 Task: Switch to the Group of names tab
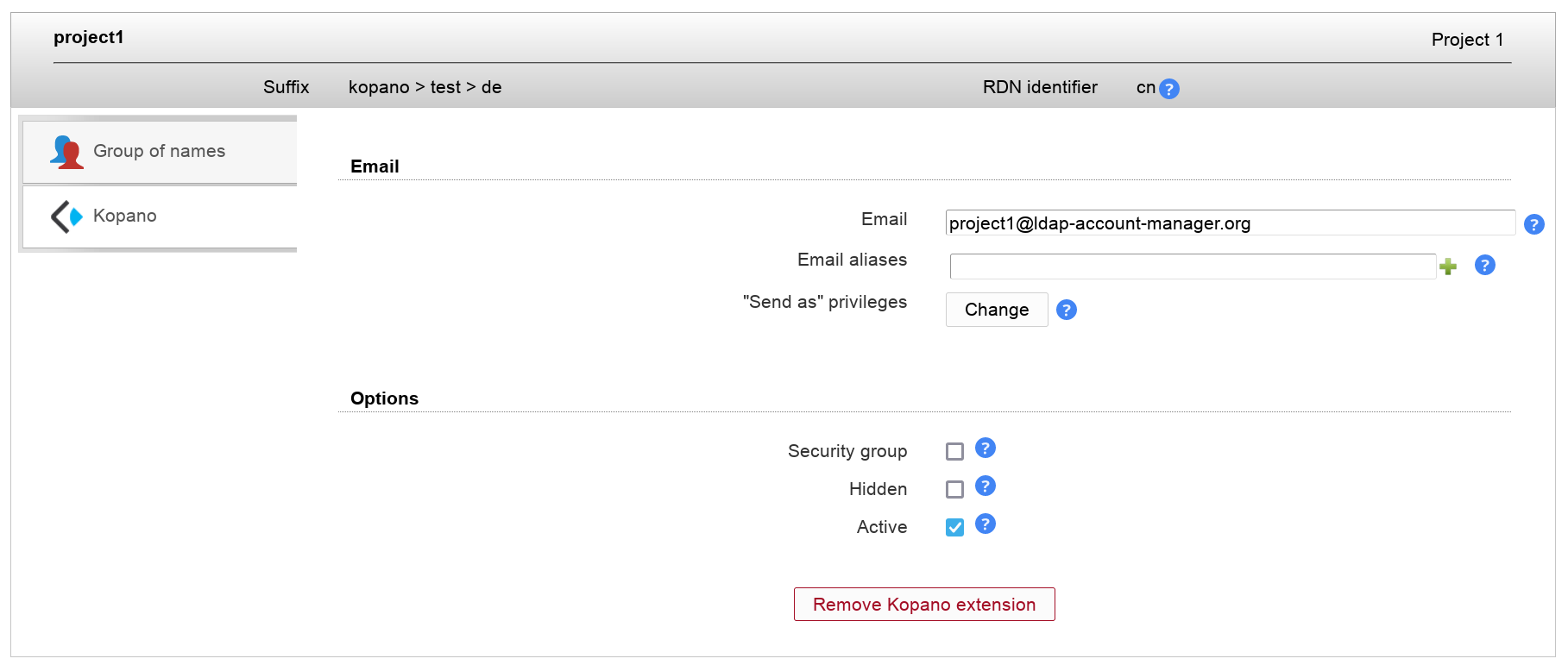tap(159, 152)
